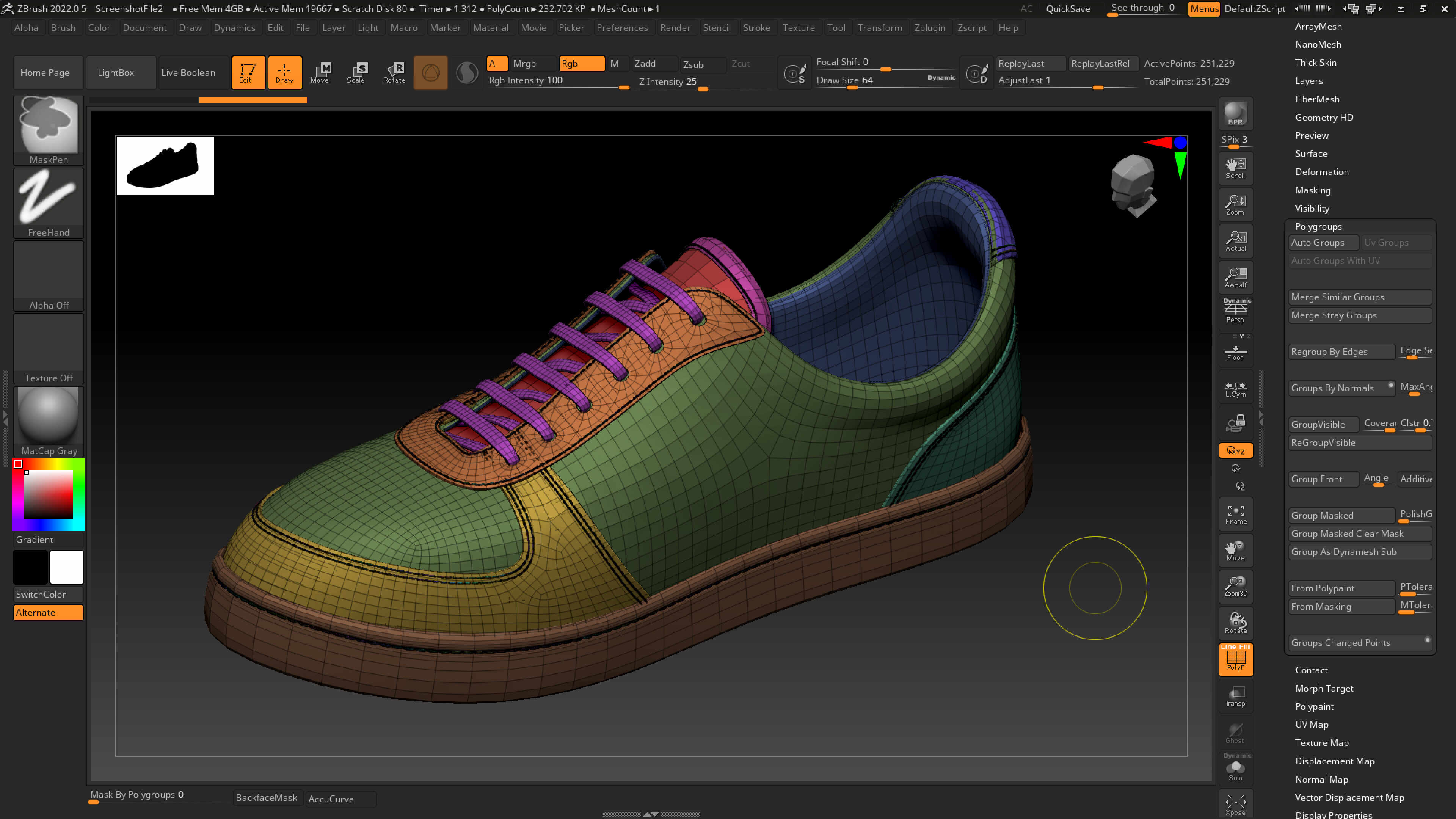Open the Render menu
Viewport: 1456px width, 819px height.
(x=675, y=28)
